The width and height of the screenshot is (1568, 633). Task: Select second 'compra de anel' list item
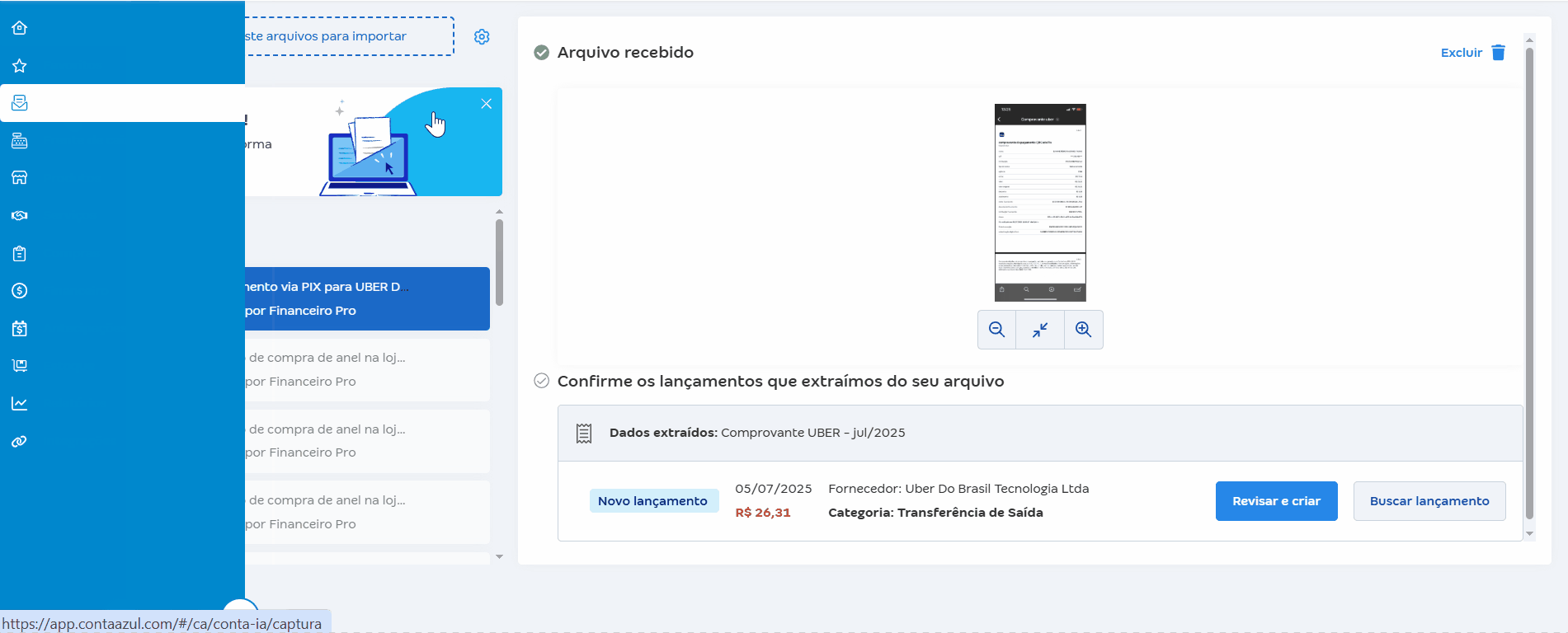(x=367, y=441)
